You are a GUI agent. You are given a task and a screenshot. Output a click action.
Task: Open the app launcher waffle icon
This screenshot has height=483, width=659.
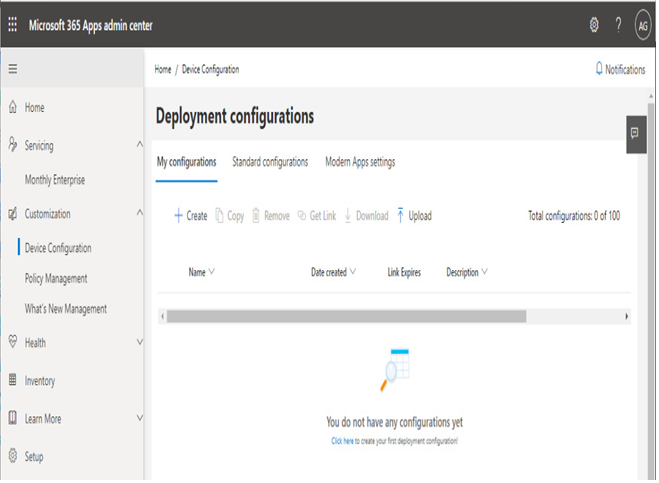click(x=13, y=25)
